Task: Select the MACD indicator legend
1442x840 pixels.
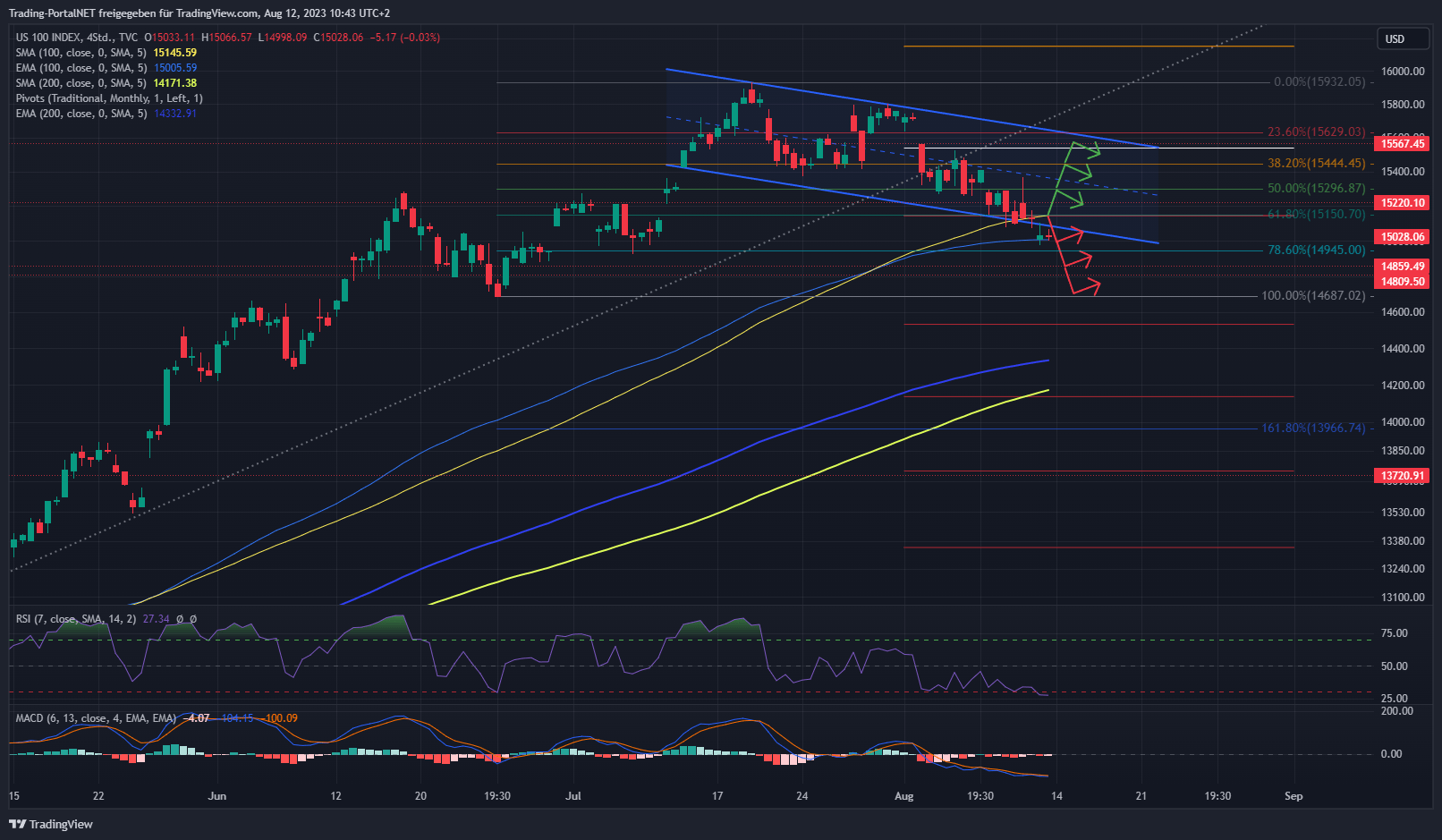Action: tap(96, 718)
